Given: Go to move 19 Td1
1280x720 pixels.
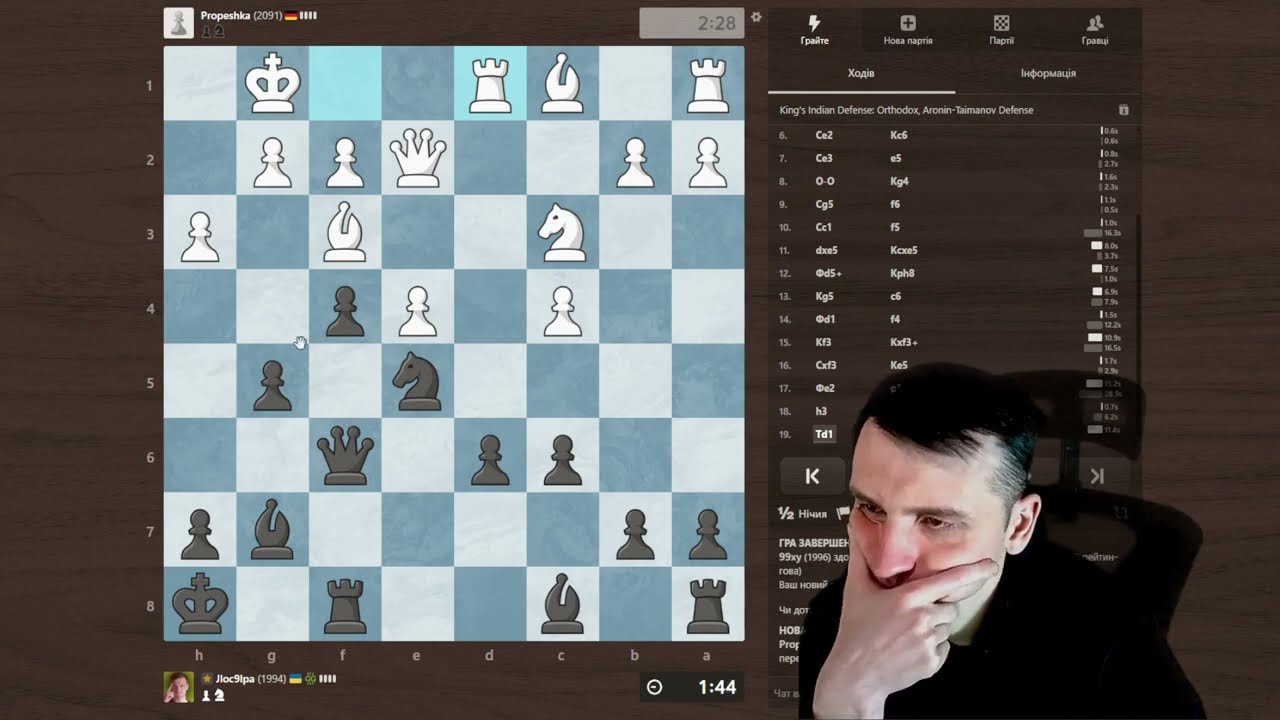Looking at the screenshot, I should (x=824, y=434).
